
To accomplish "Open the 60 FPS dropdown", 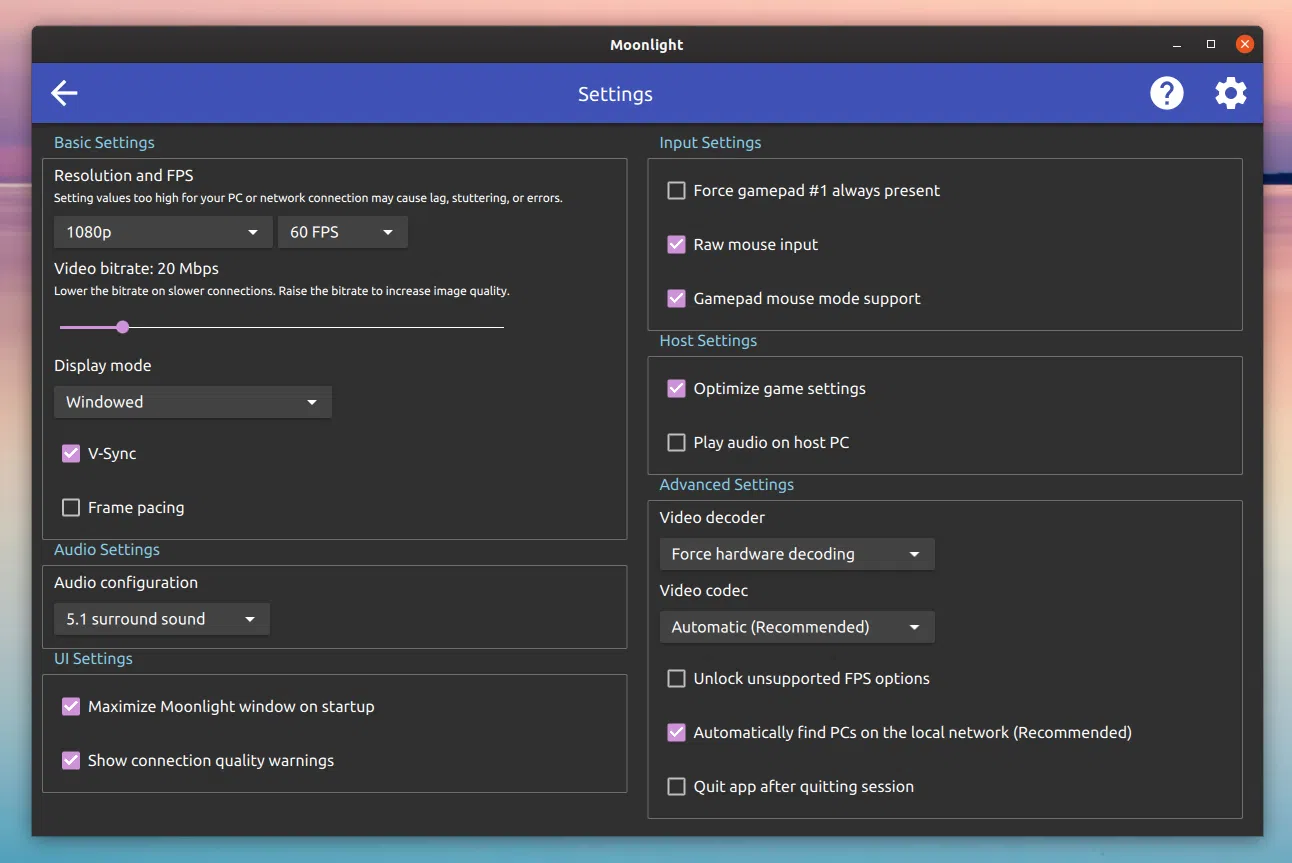I will coord(343,232).
